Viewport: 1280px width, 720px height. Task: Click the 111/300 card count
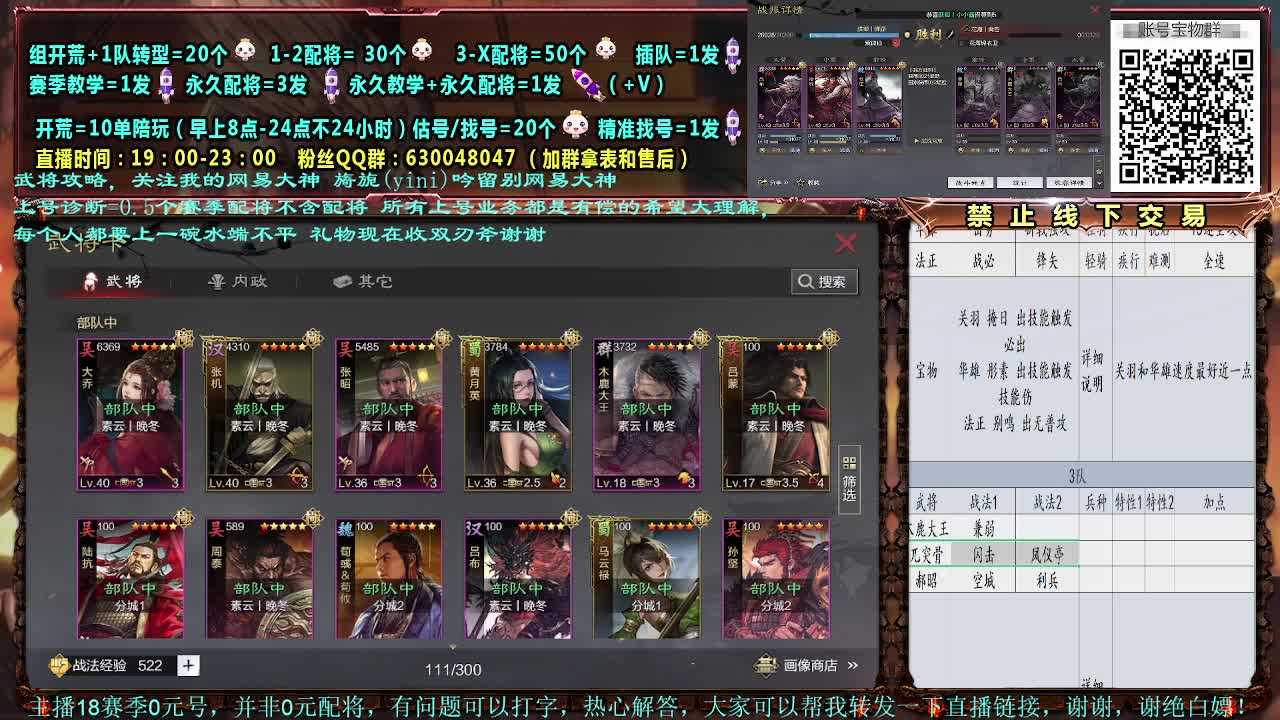click(453, 669)
